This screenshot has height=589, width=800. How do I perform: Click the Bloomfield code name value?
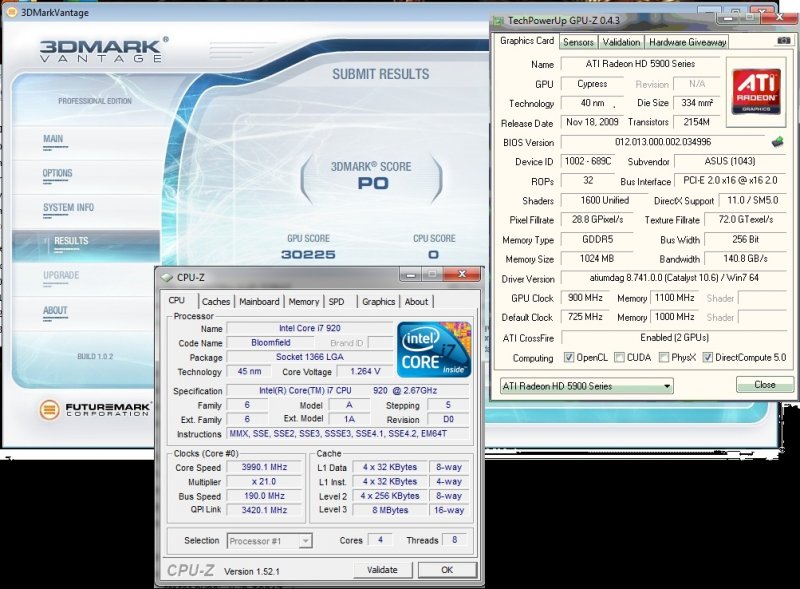[x=270, y=342]
